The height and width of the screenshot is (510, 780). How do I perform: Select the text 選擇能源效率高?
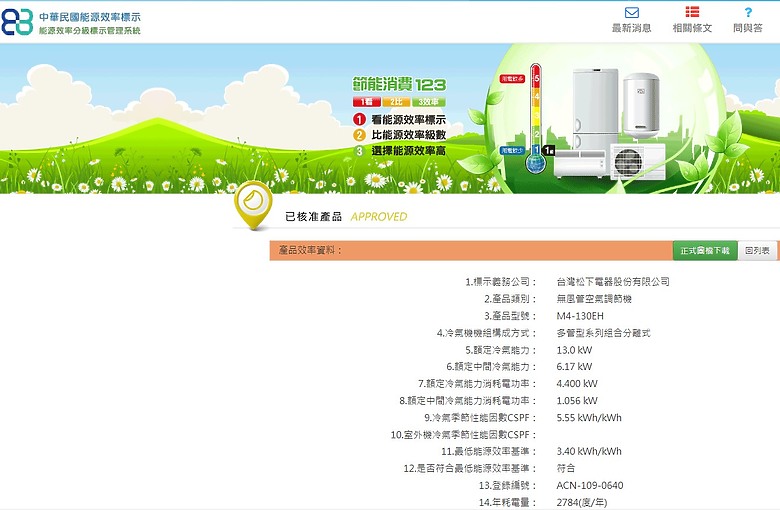tap(408, 151)
